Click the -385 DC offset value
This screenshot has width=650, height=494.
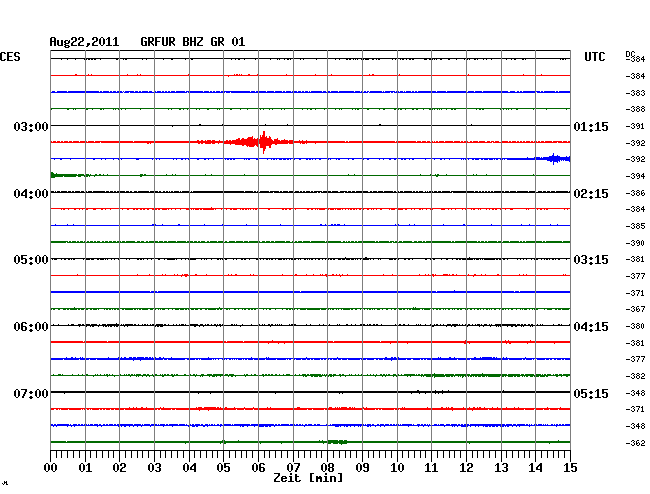coord(635,226)
